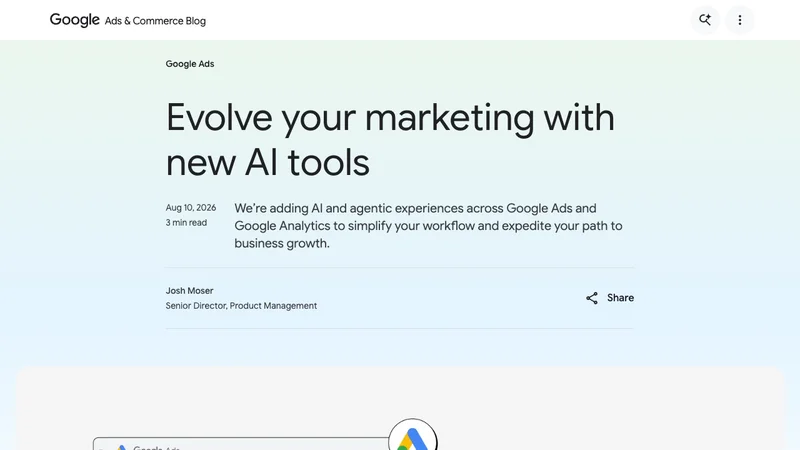Open the AI search sparkle icon
This screenshot has height=450, width=800.
705,20
